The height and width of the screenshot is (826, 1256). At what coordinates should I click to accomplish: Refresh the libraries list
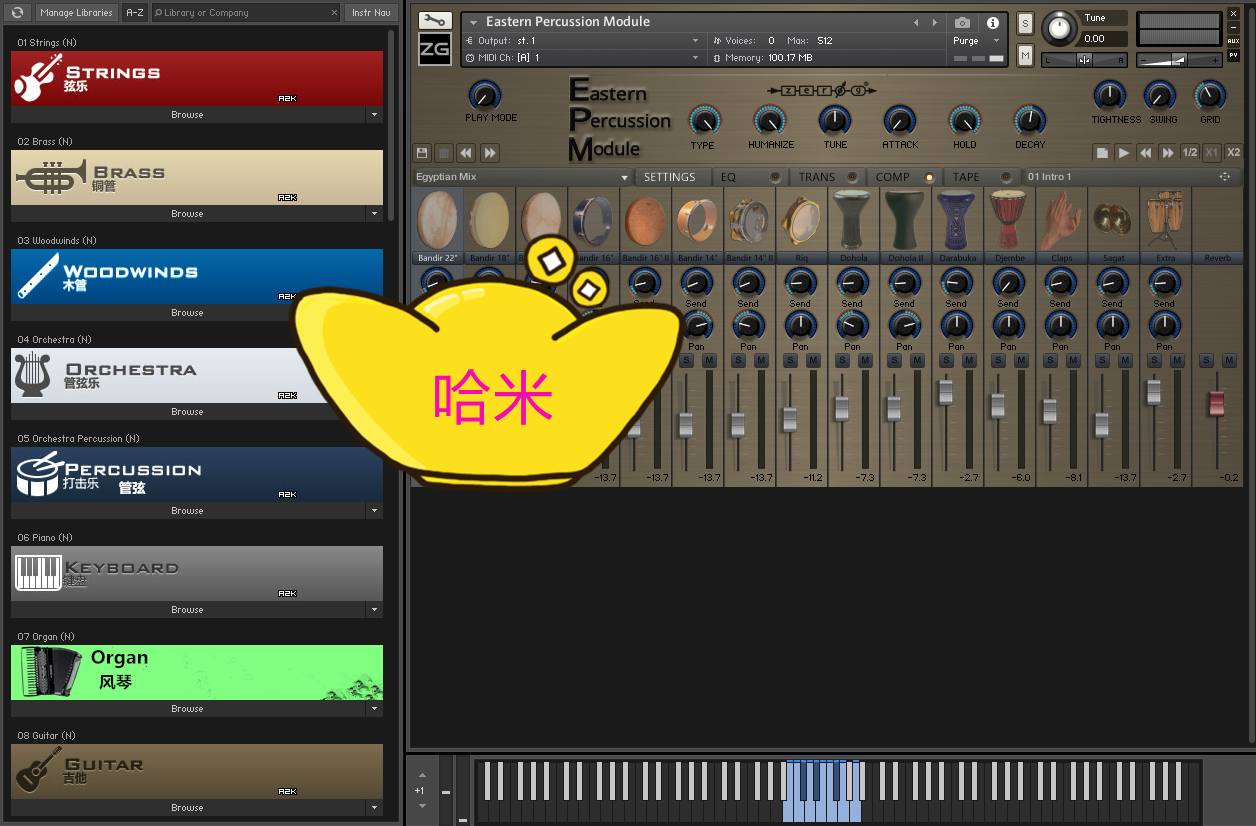pos(18,12)
